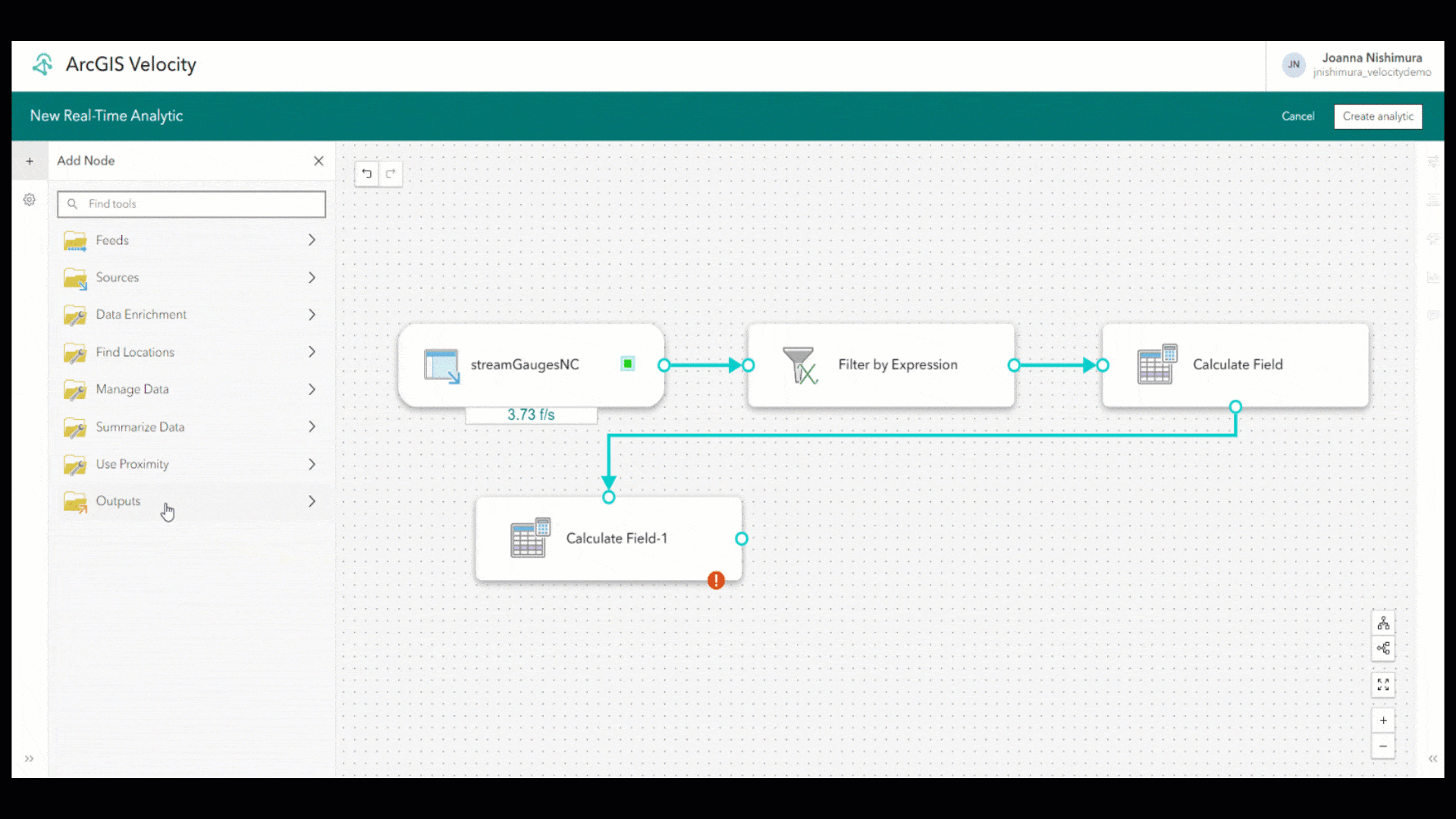Screen dimensions: 1456x819
Task: Select the Filter by Expression node icon
Action: 802,364
